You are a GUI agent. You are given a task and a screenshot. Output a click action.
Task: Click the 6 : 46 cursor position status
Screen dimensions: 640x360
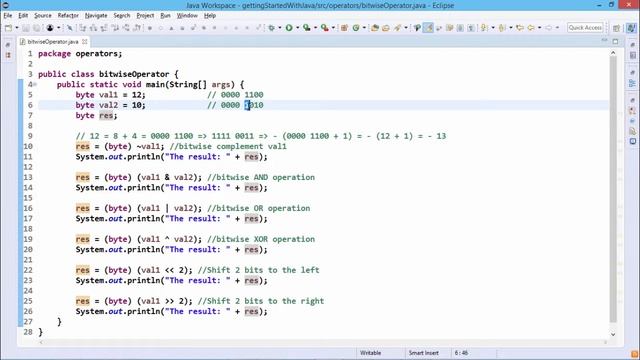[461, 353]
